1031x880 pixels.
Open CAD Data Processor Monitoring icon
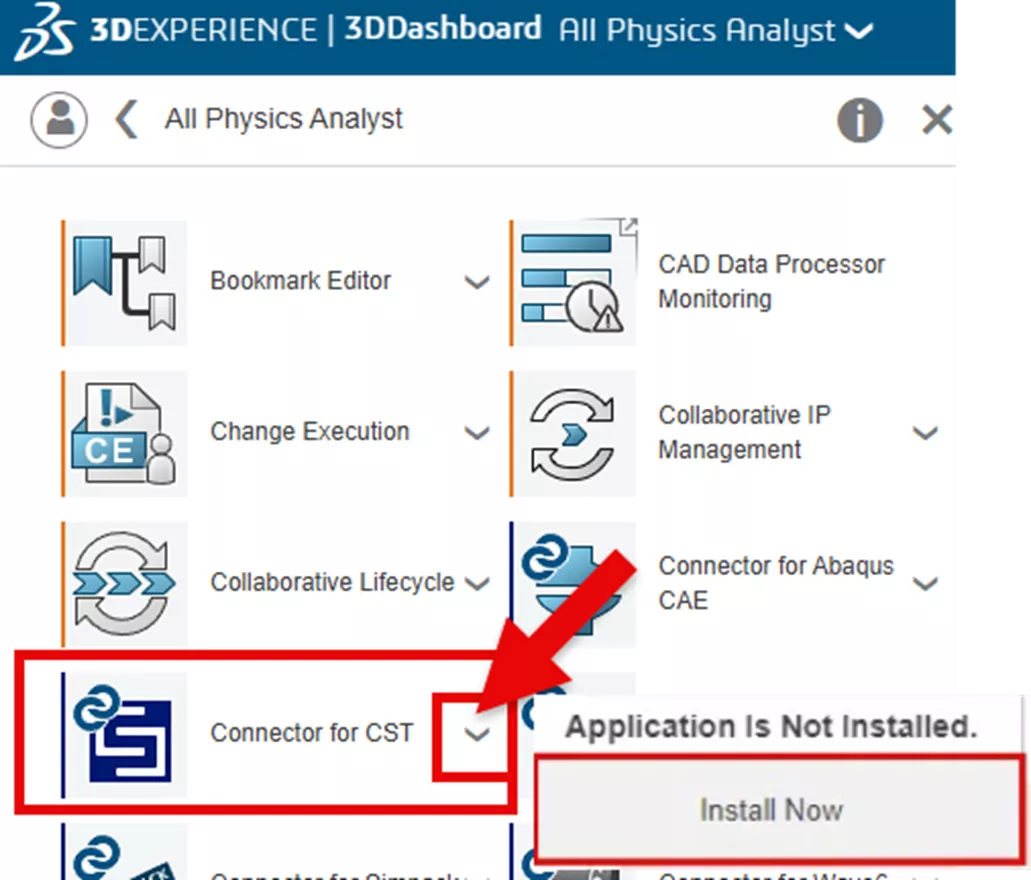pyautogui.click(x=573, y=283)
